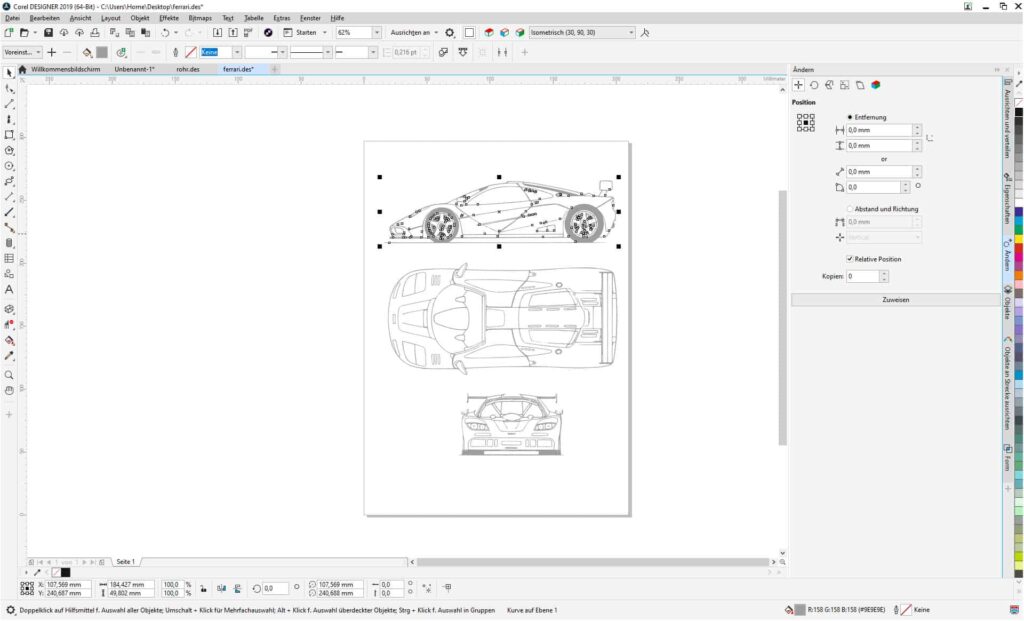This screenshot has width=1024, height=621.
Task: Click the Kopien number field
Action: pos(862,276)
